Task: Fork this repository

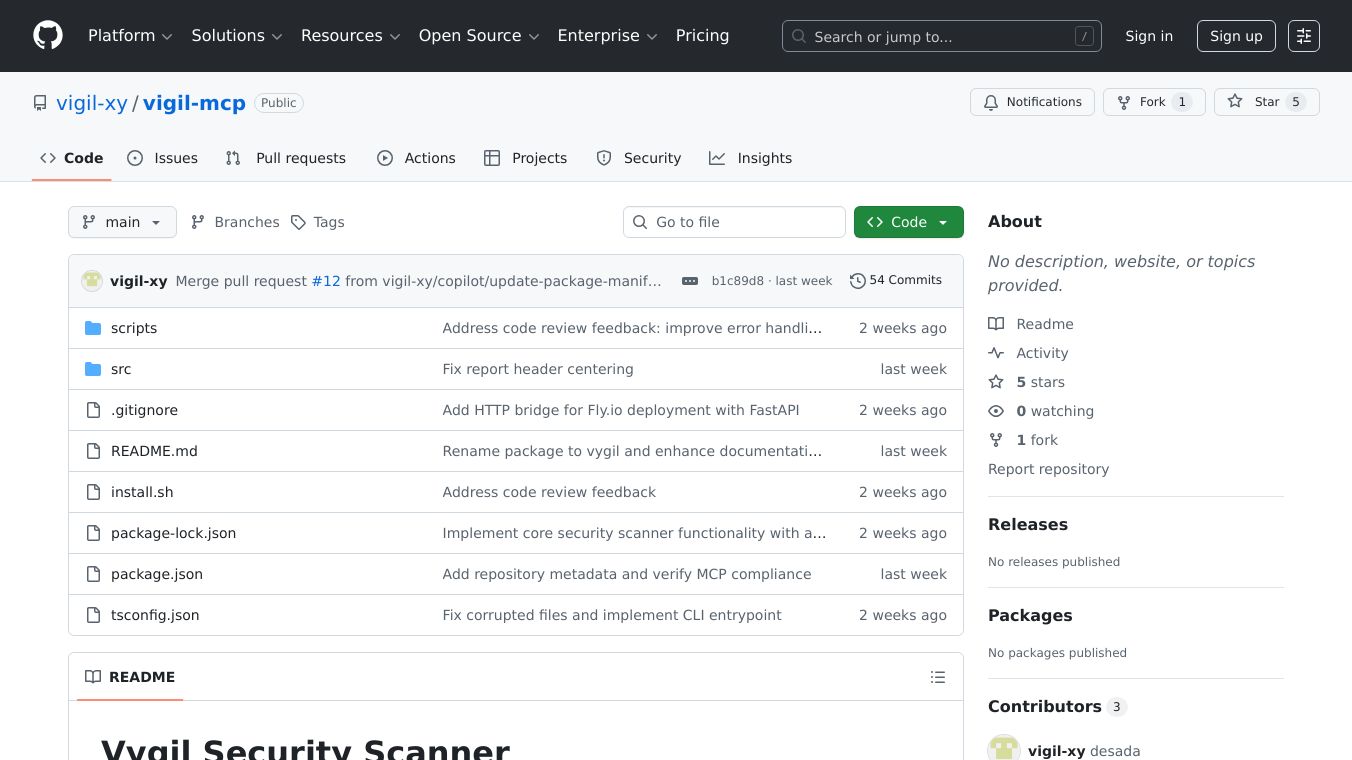Action: 1153,102
